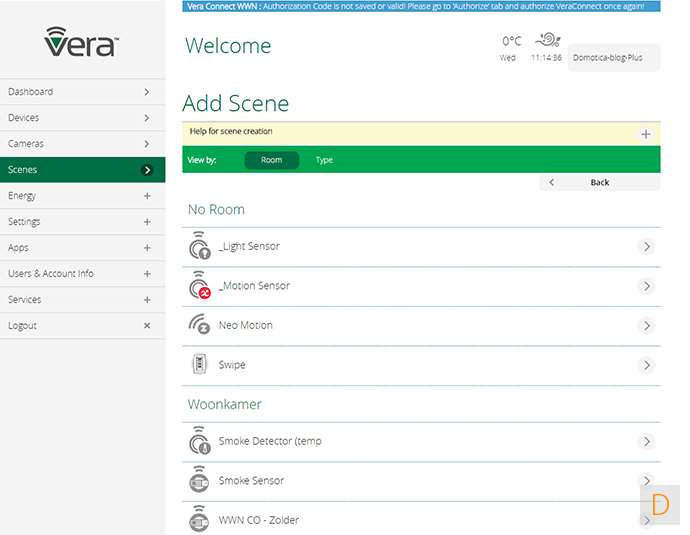Open the Domotica-blog-Plus controller selector

(x=613, y=58)
